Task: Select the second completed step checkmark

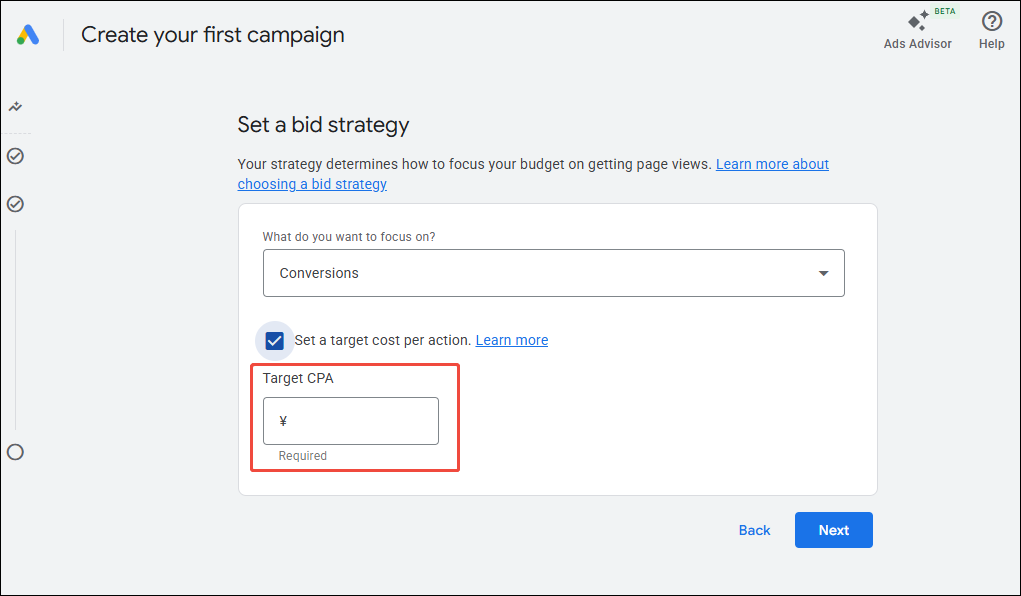Action: [15, 204]
